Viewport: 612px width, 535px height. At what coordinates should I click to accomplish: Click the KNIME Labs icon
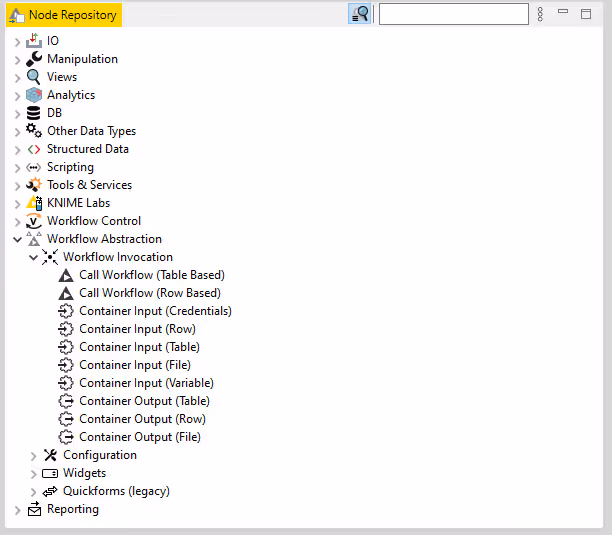(x=34, y=203)
